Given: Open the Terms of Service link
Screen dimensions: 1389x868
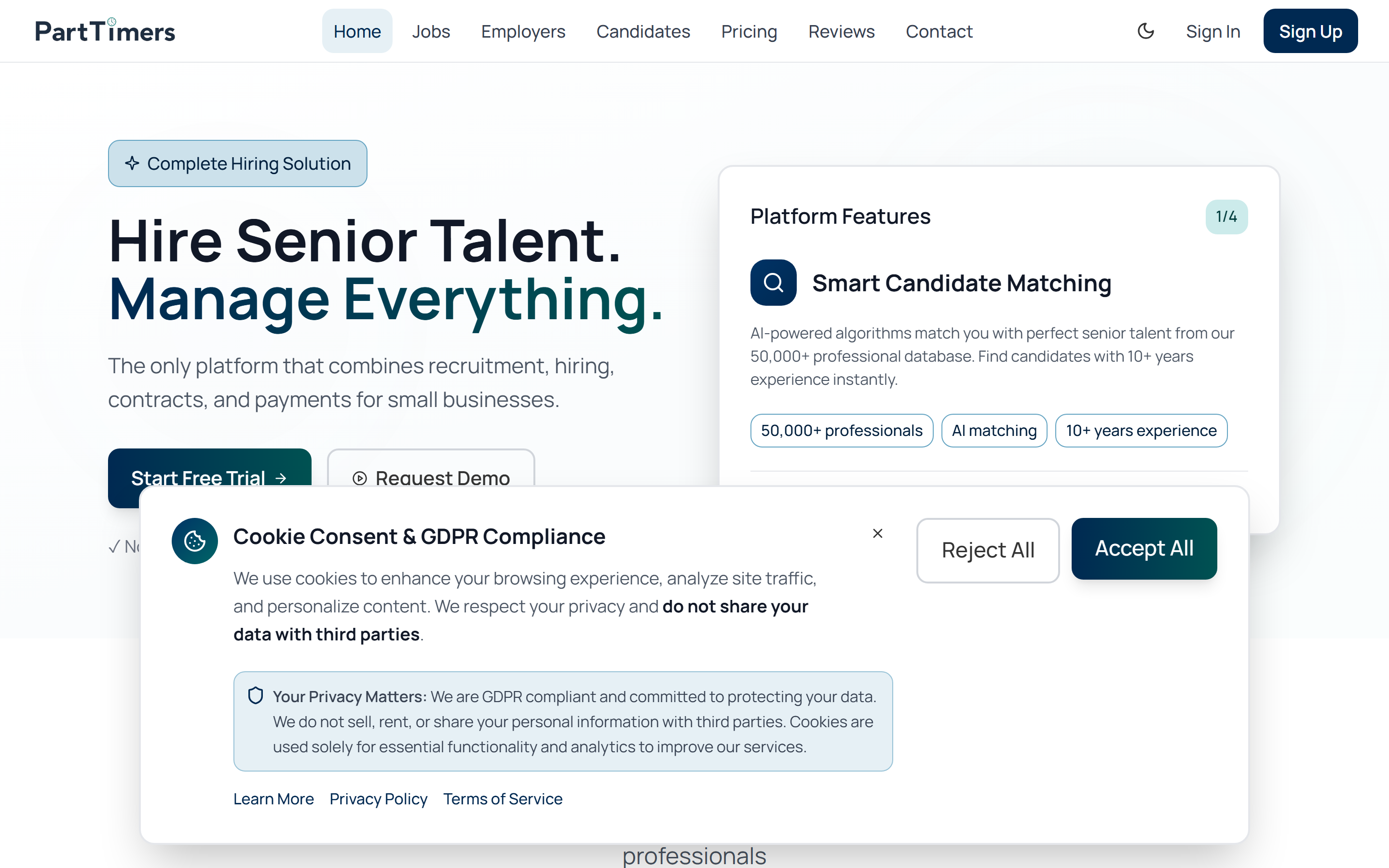Looking at the screenshot, I should 503,799.
